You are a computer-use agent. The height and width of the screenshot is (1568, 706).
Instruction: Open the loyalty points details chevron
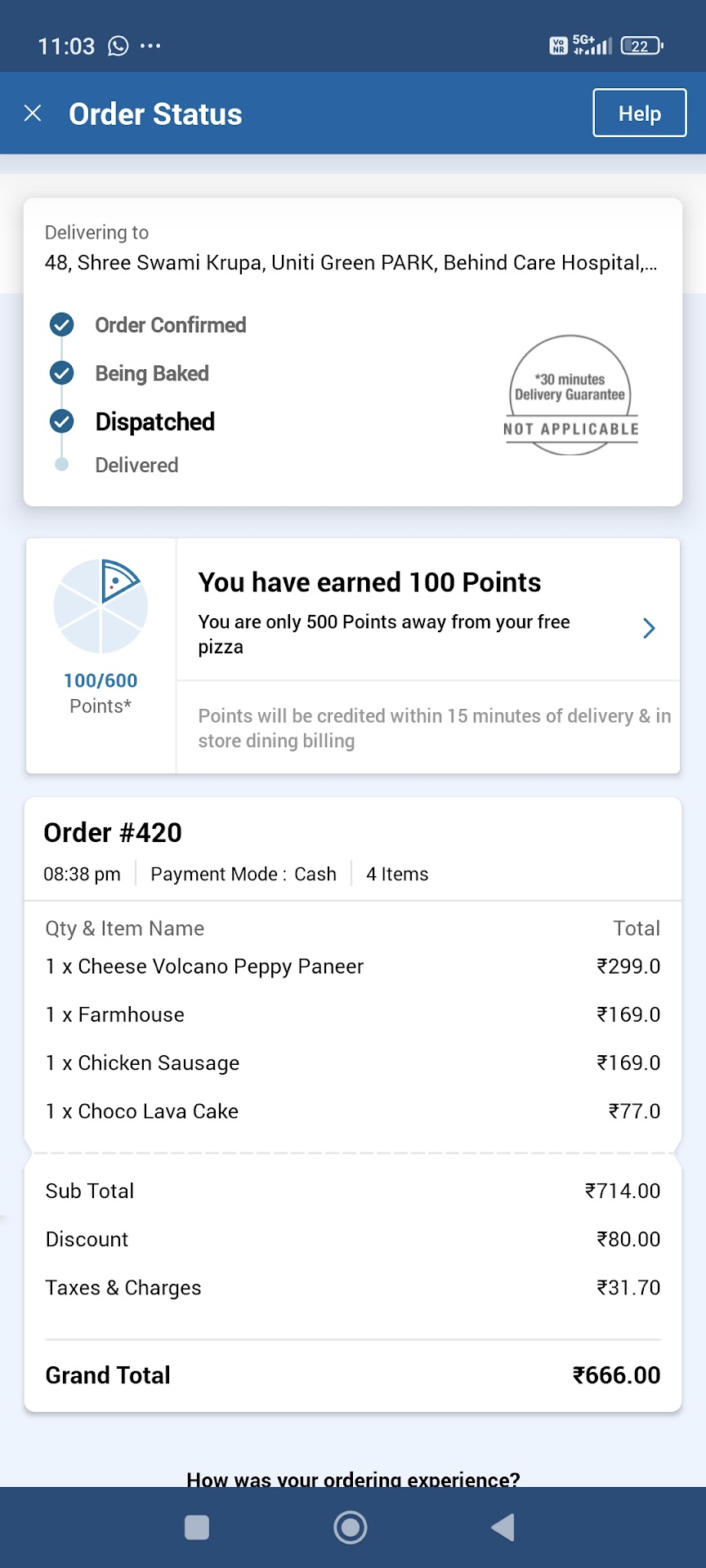[649, 628]
